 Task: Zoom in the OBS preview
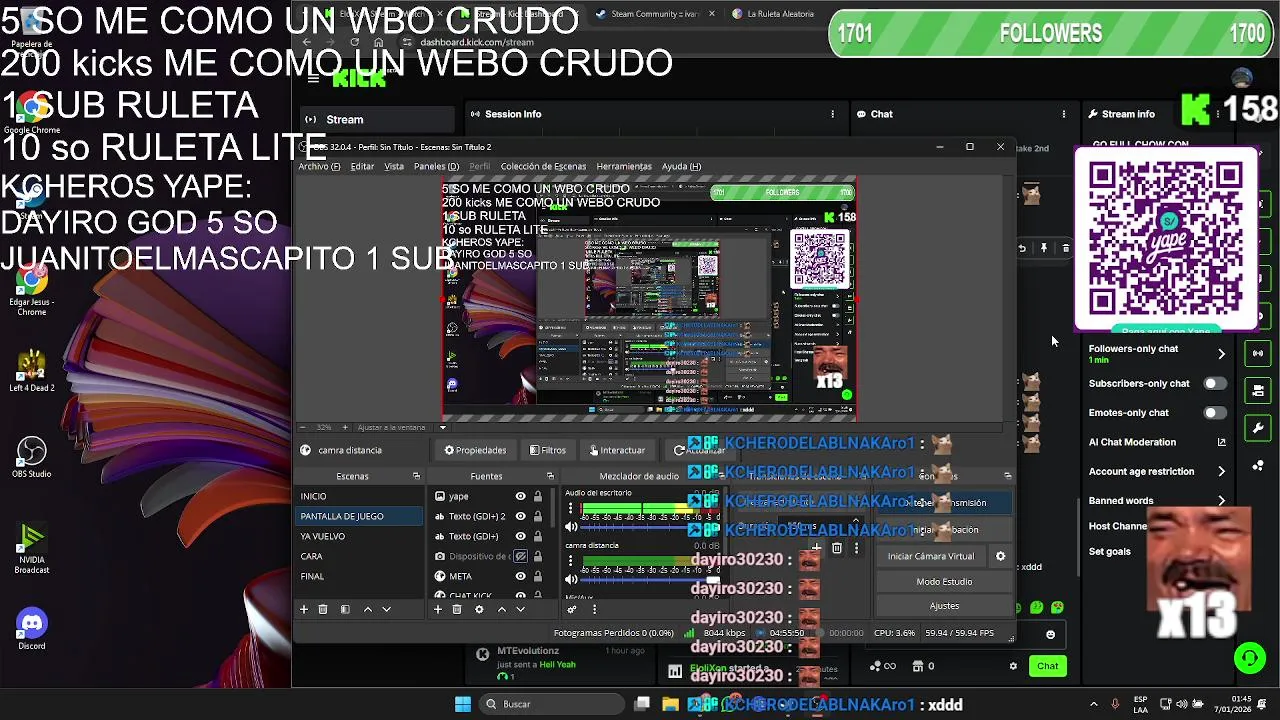tap(345, 427)
